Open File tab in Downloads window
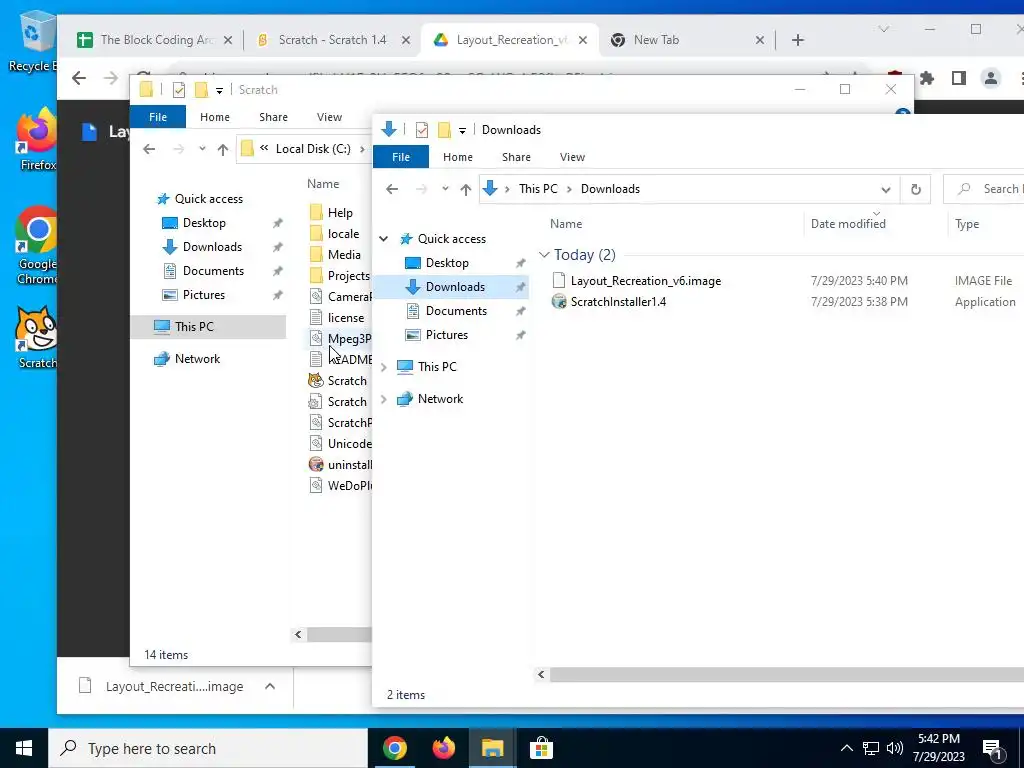 (x=401, y=157)
